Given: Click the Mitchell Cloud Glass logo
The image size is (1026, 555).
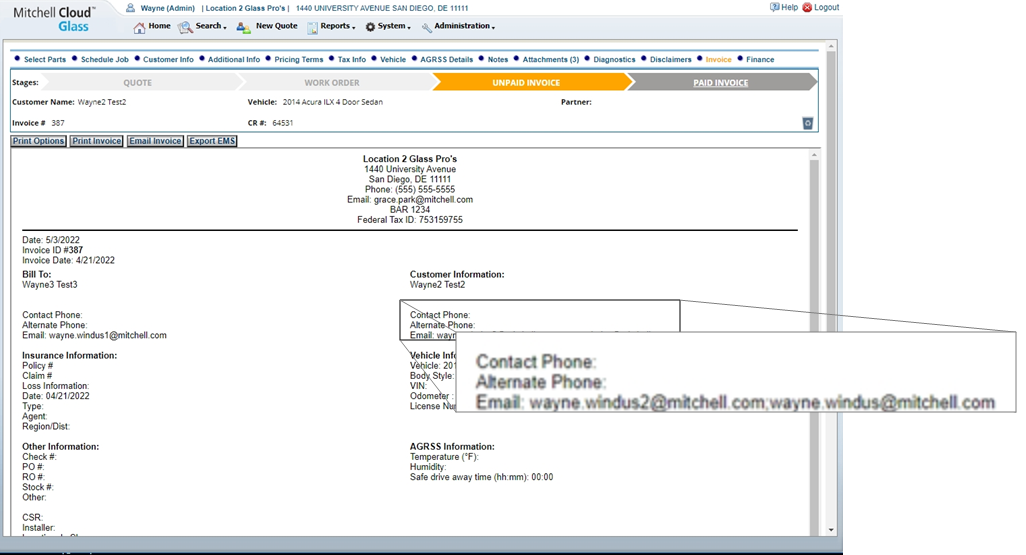Looking at the screenshot, I should (x=54, y=18).
